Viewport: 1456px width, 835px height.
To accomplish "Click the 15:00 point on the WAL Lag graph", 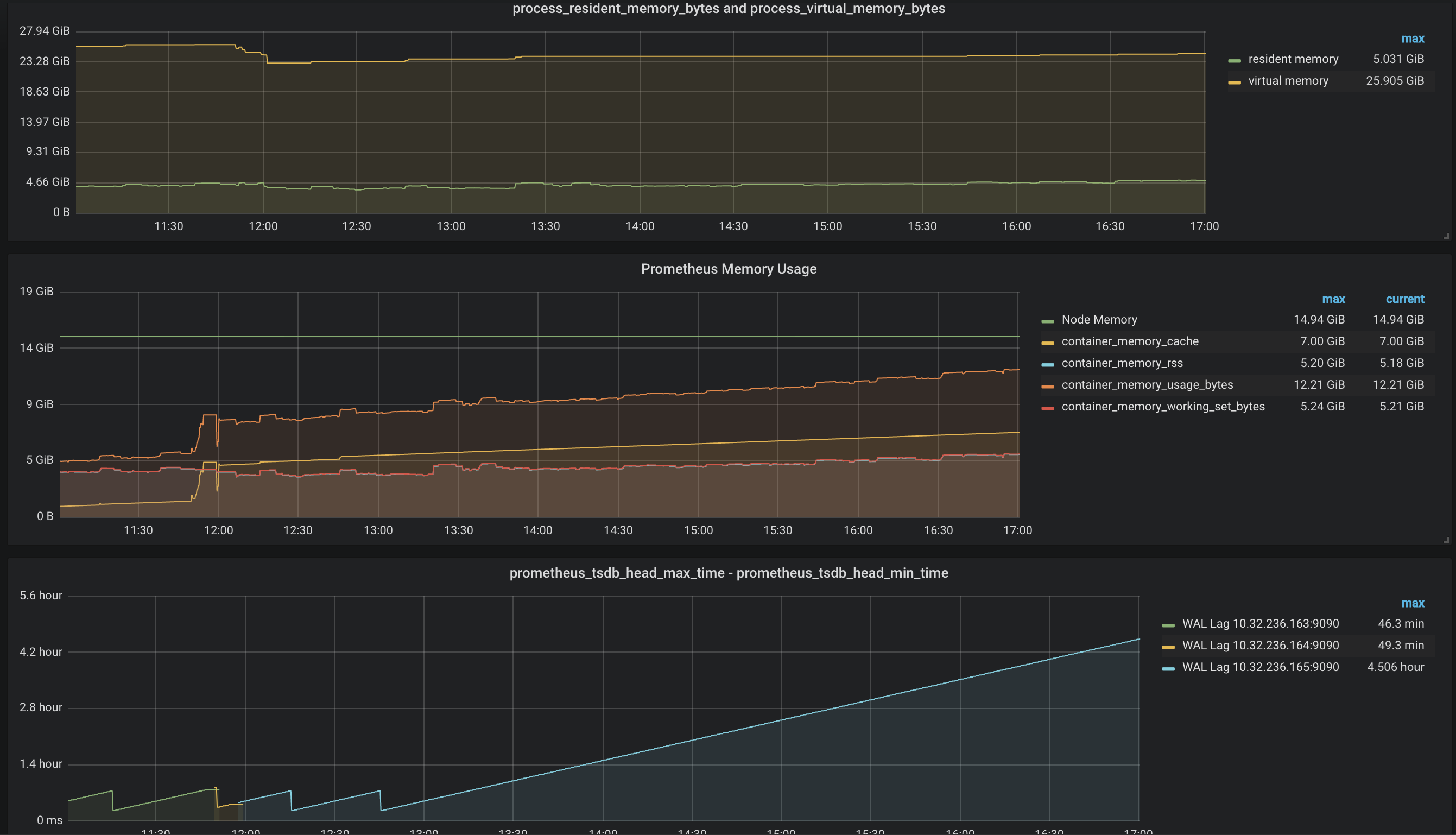I will [781, 720].
